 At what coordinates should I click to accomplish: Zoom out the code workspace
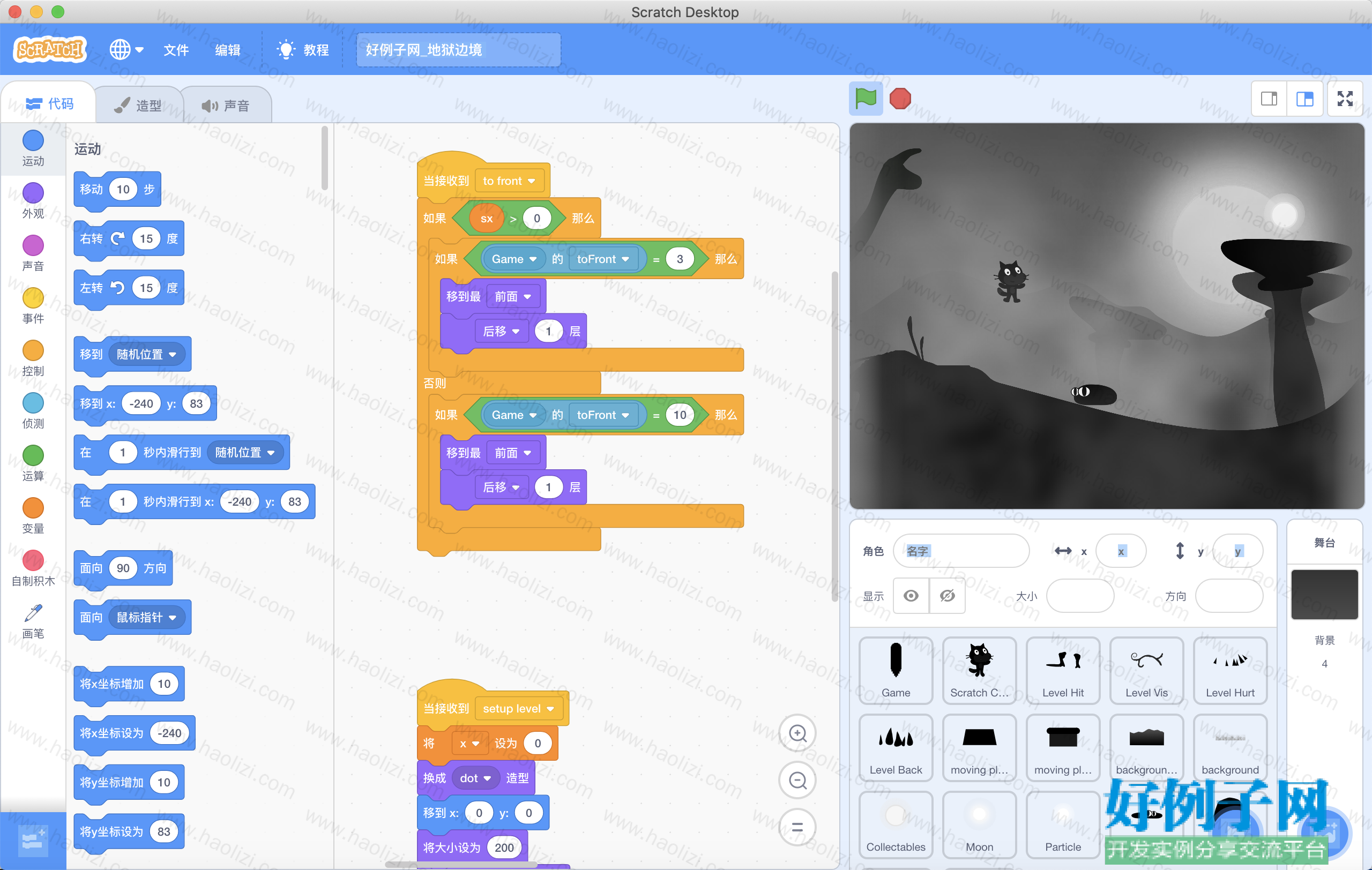pyautogui.click(x=797, y=781)
